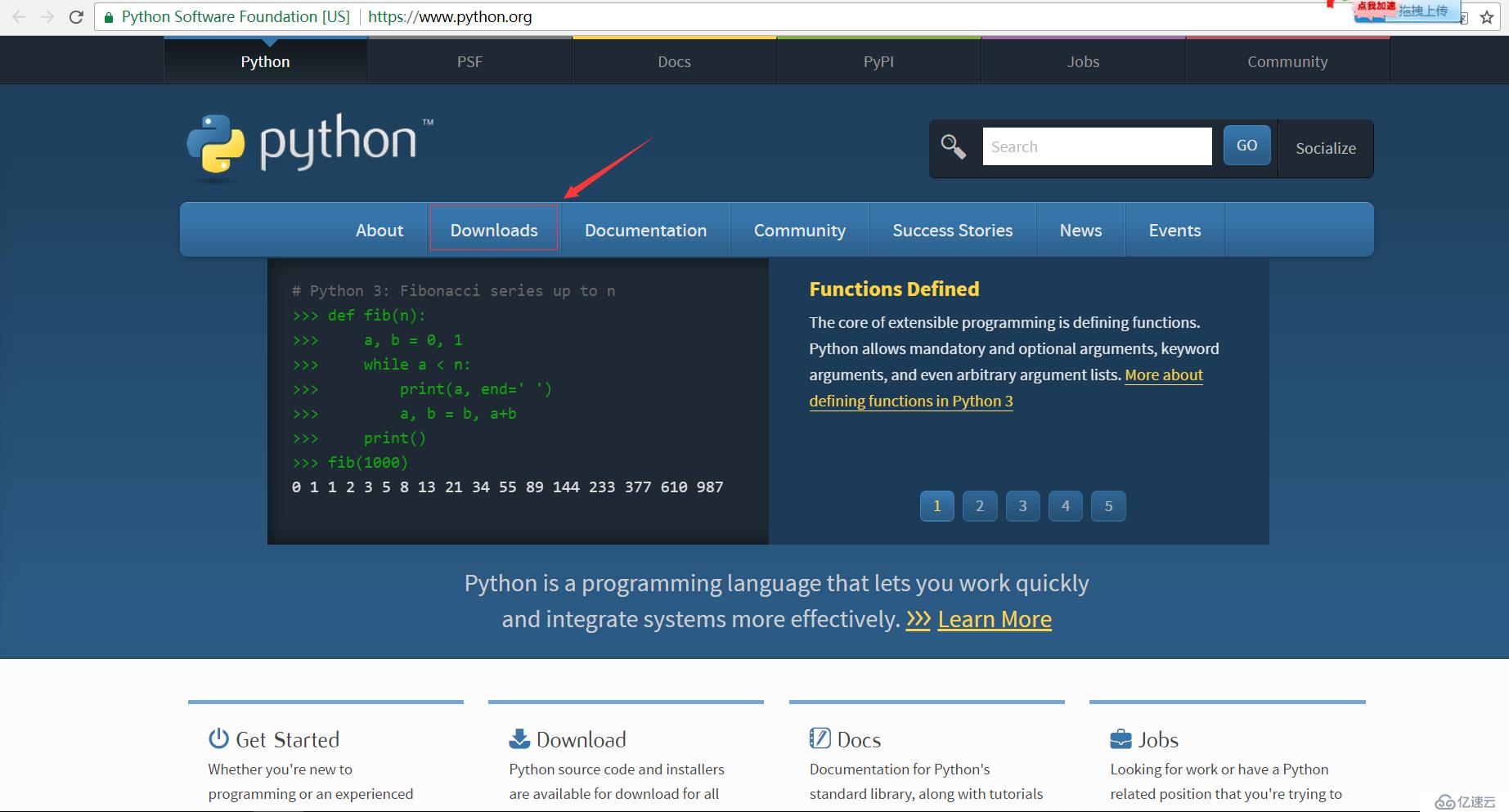Open the Success Stories menu
The height and width of the screenshot is (812, 1509).
(953, 230)
